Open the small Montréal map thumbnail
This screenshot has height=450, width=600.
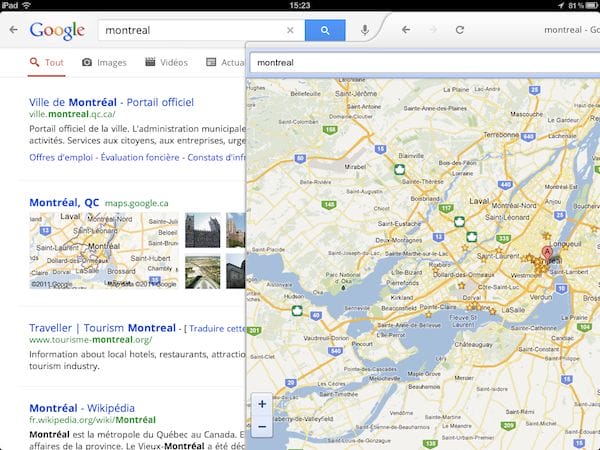tap(104, 250)
